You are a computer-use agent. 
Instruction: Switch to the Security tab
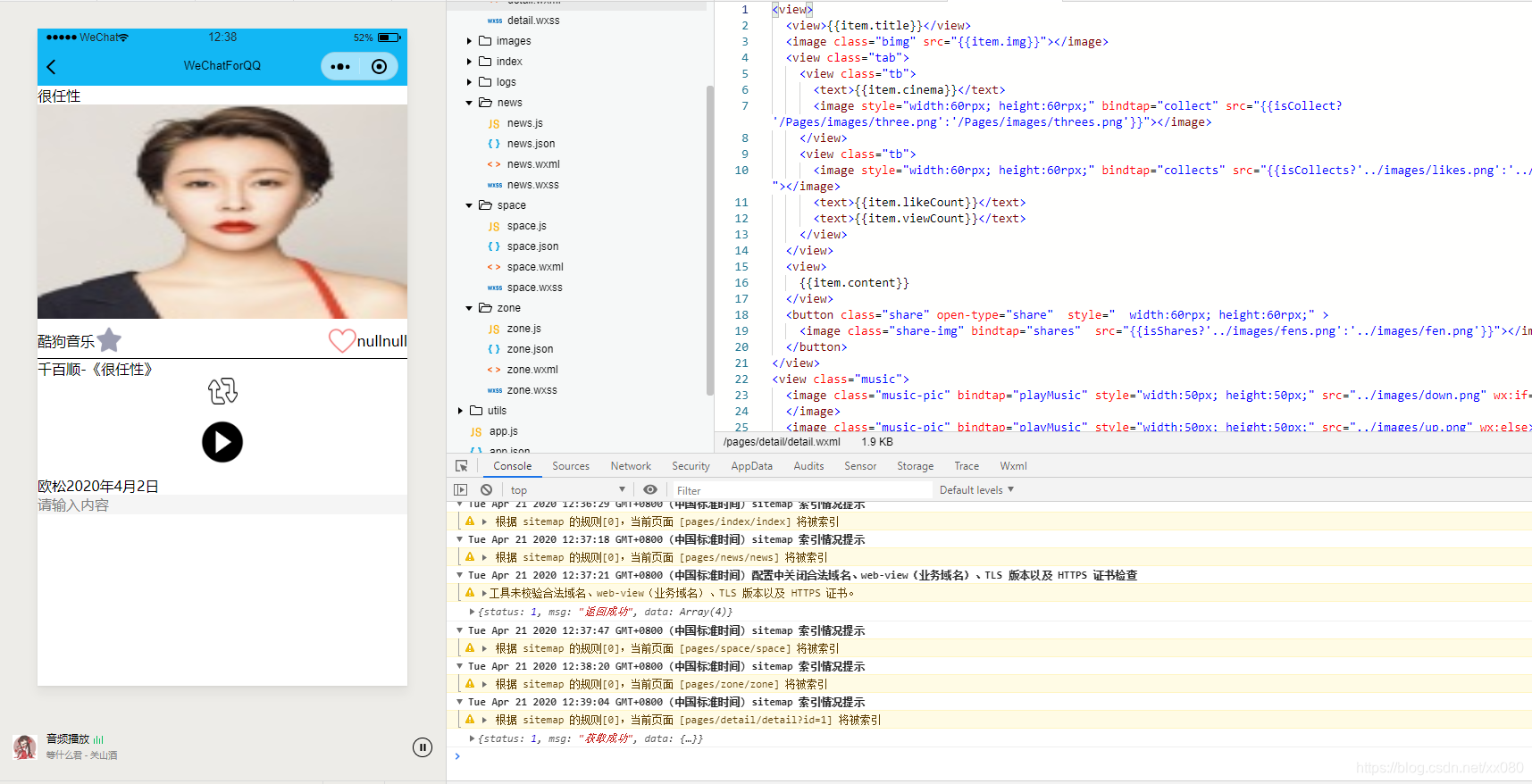click(x=691, y=466)
